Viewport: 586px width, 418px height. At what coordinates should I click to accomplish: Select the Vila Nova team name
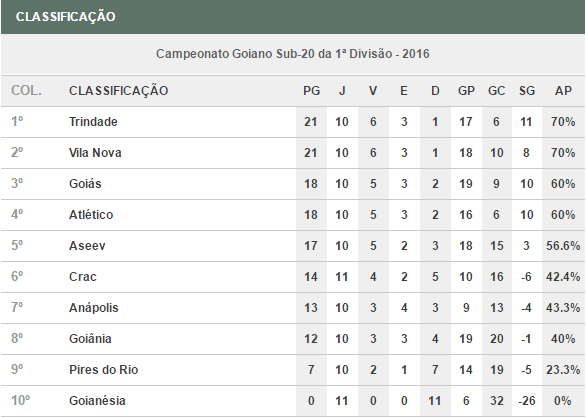pyautogui.click(x=95, y=153)
